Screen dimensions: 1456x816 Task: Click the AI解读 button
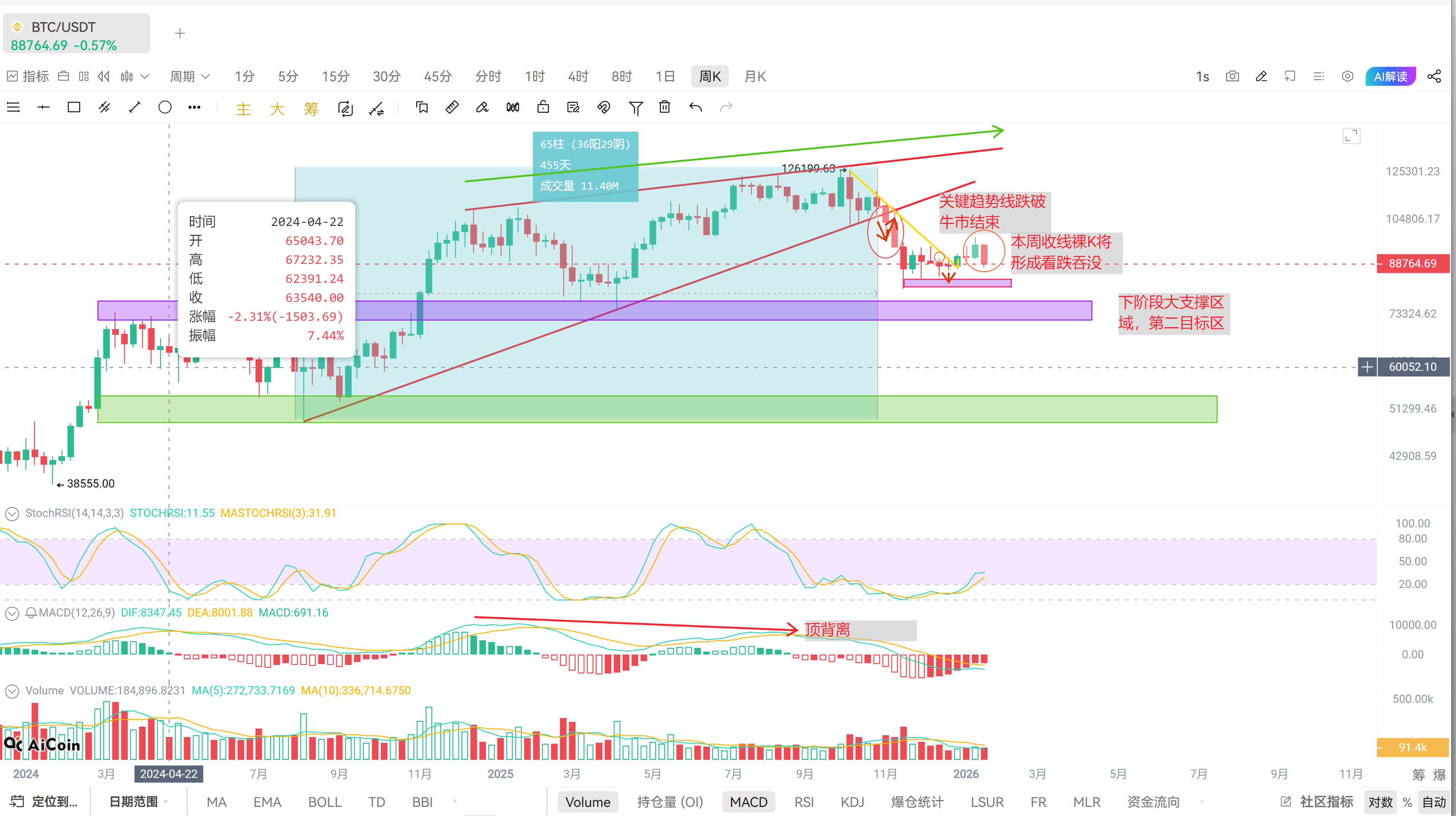click(x=1390, y=76)
